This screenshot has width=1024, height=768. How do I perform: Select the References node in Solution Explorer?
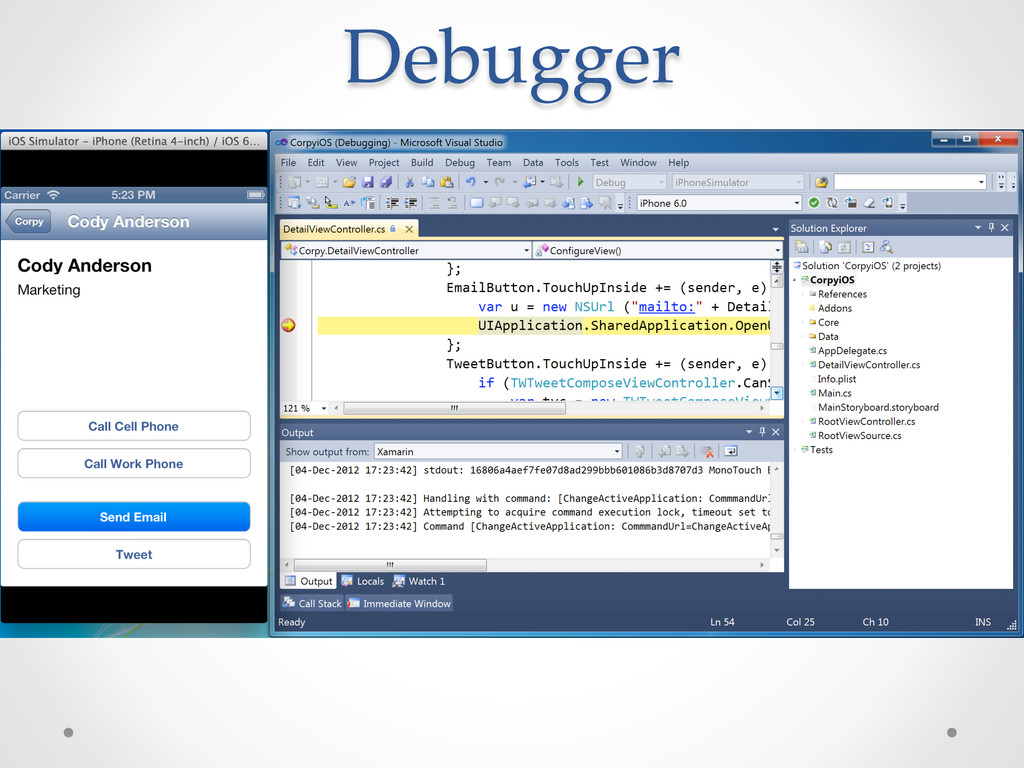click(x=842, y=295)
